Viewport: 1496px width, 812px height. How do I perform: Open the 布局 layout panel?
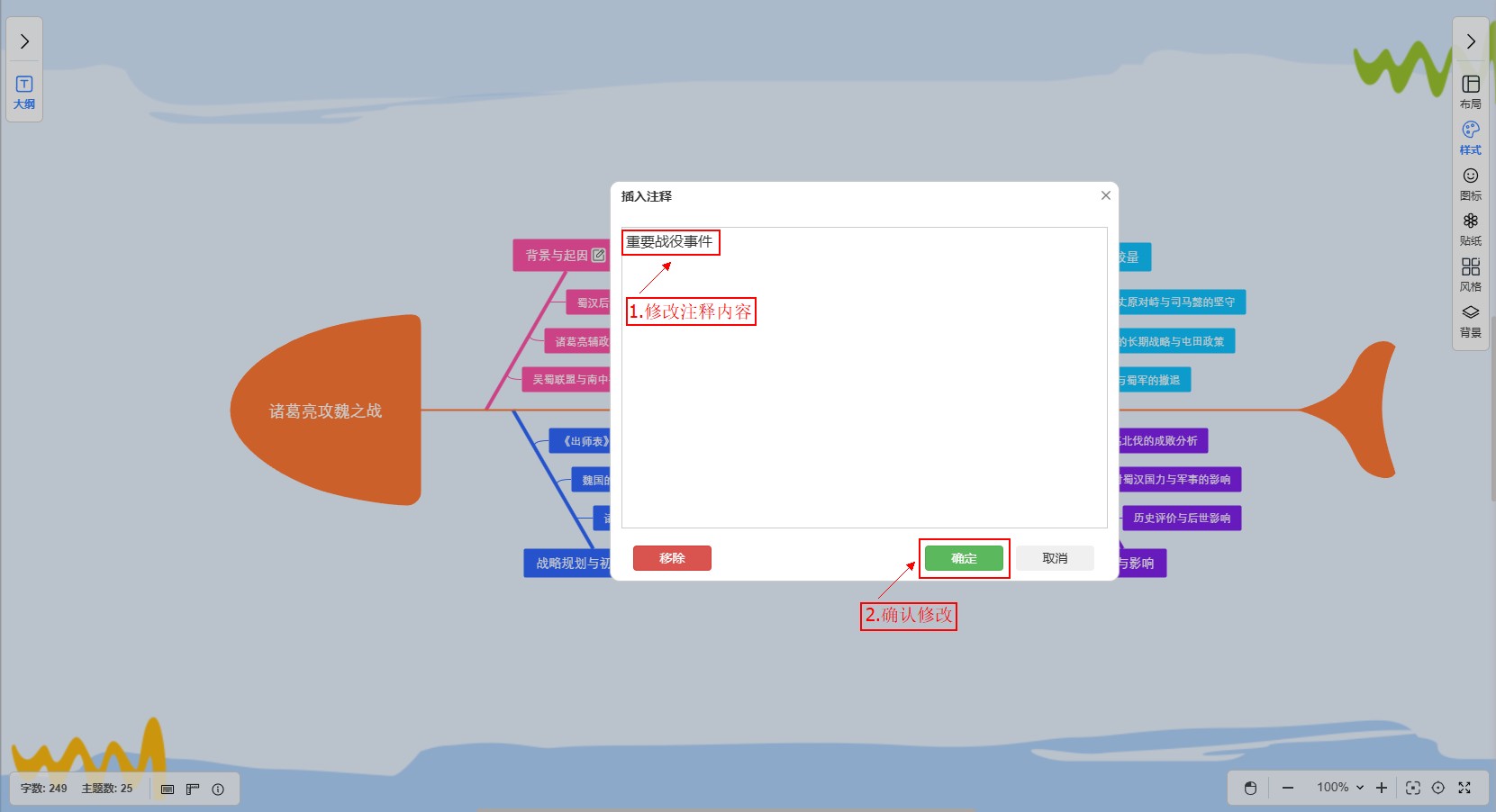(1470, 92)
